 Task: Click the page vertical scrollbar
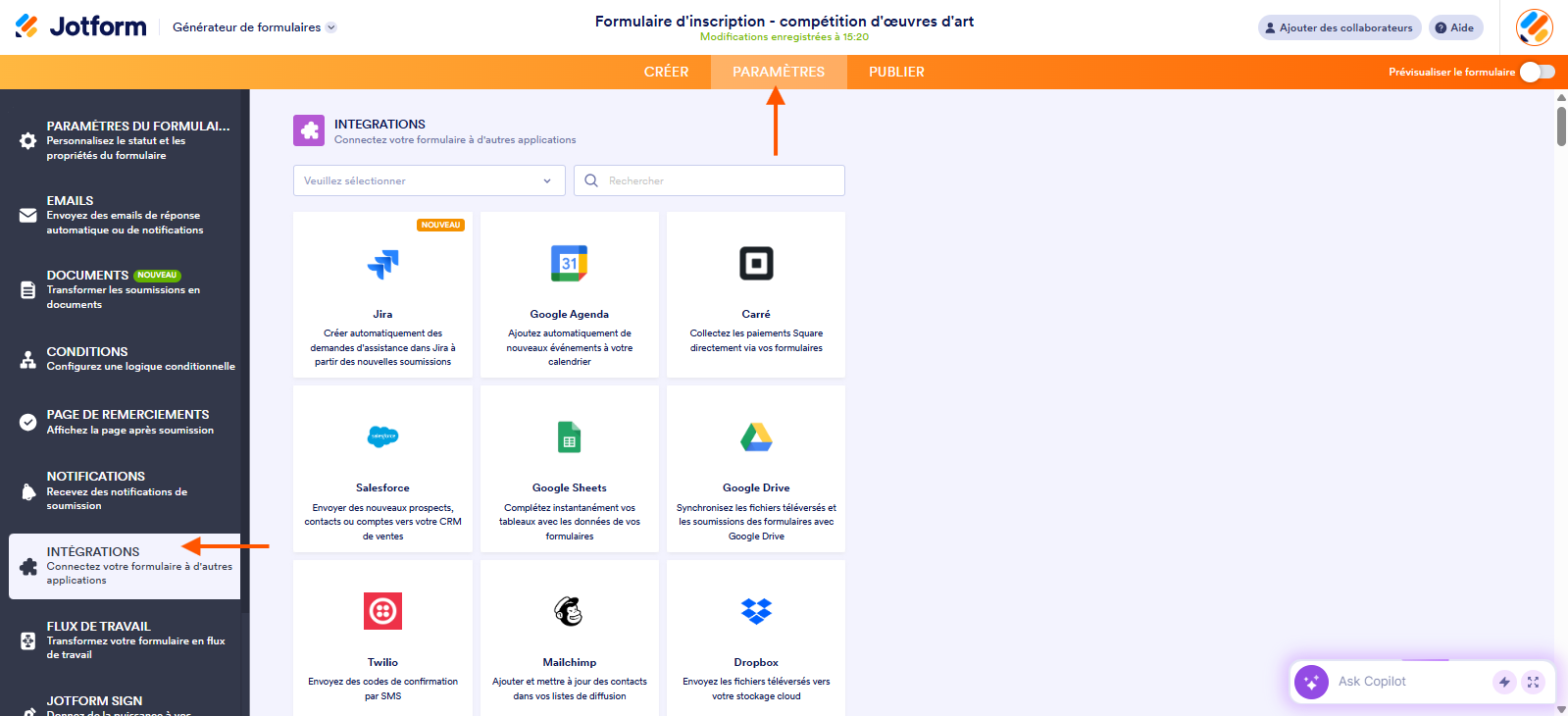tap(1561, 126)
